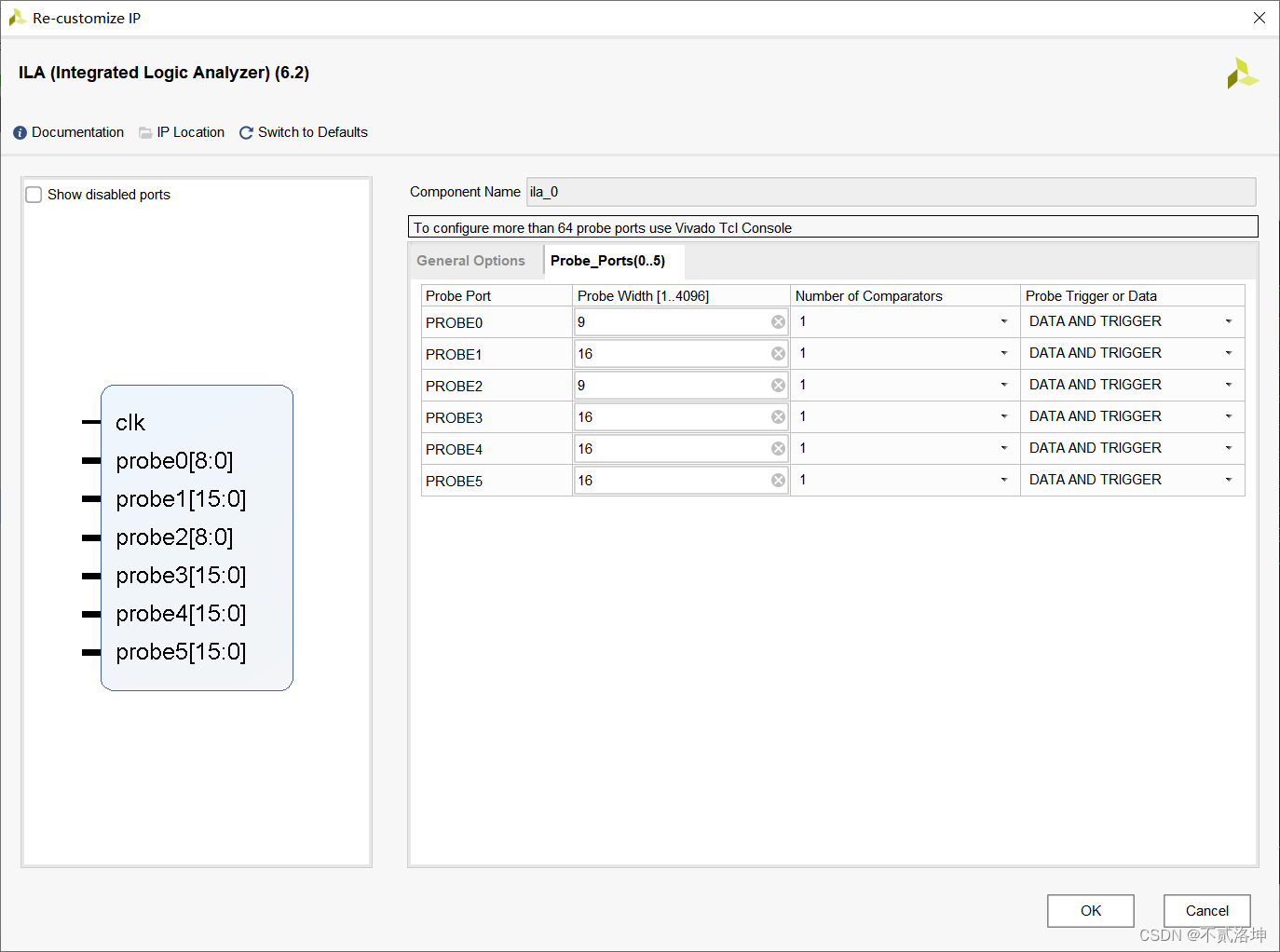Clear the PROBE4 width field using its X icon
Viewport: 1280px width, 952px height.
click(778, 449)
